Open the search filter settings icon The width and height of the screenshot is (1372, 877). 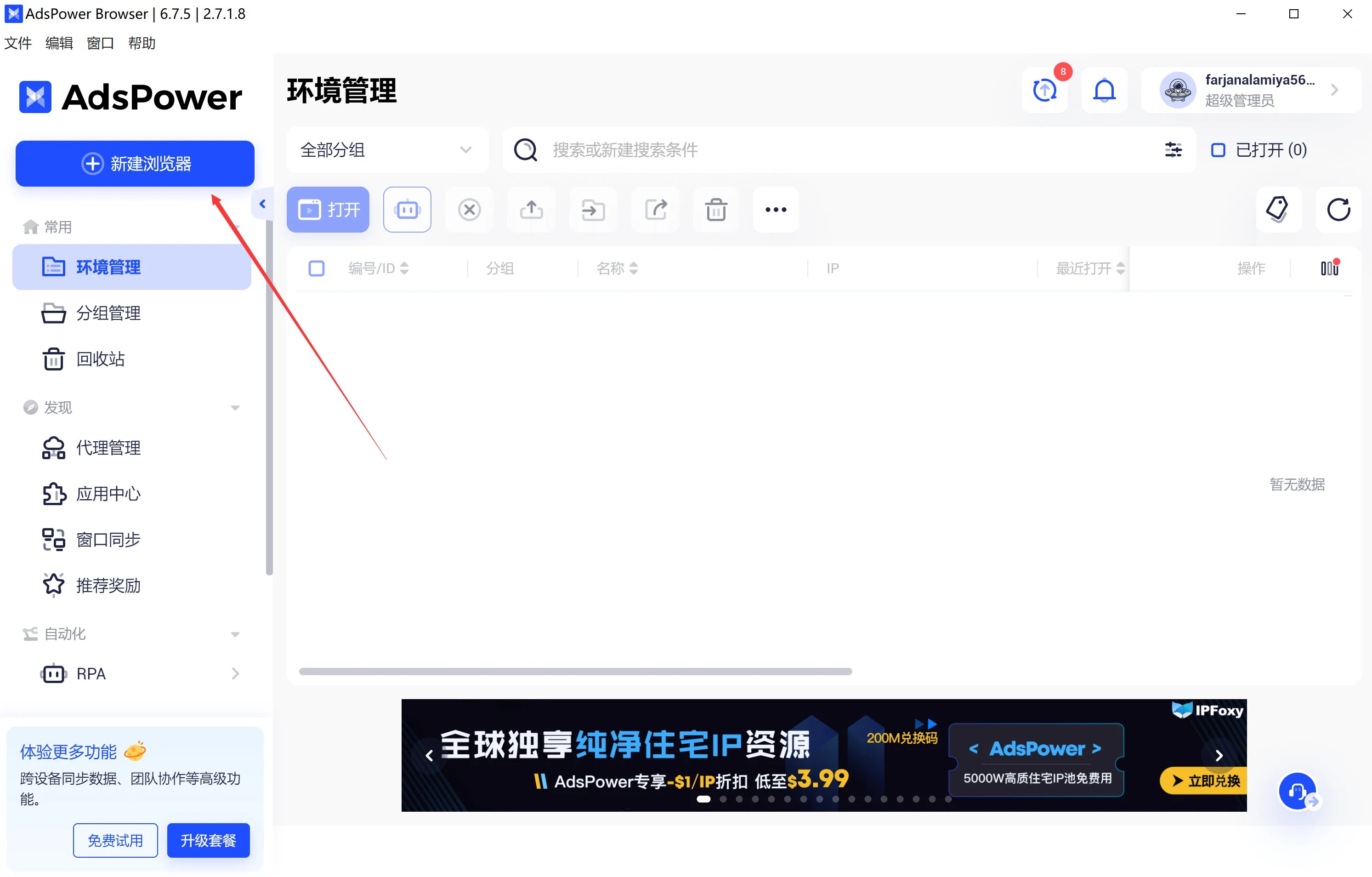(1173, 150)
